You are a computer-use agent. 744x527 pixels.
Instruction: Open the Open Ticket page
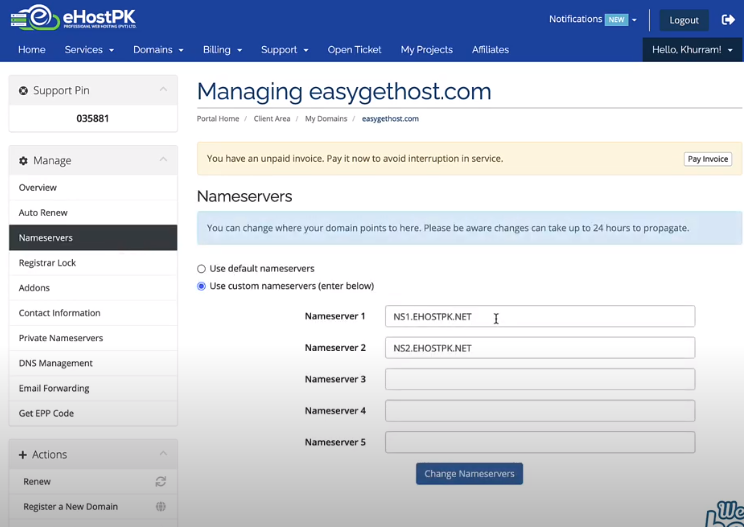(x=354, y=49)
